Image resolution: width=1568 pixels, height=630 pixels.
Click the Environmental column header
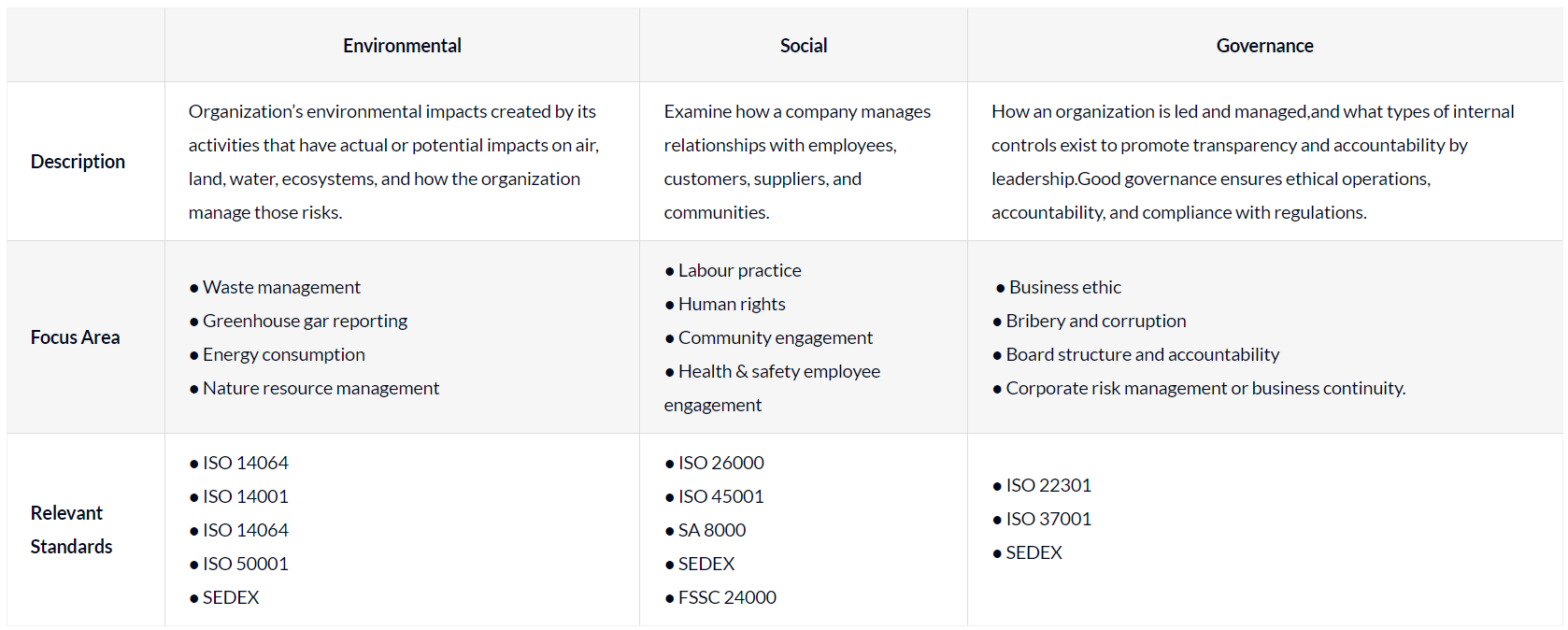tap(402, 46)
